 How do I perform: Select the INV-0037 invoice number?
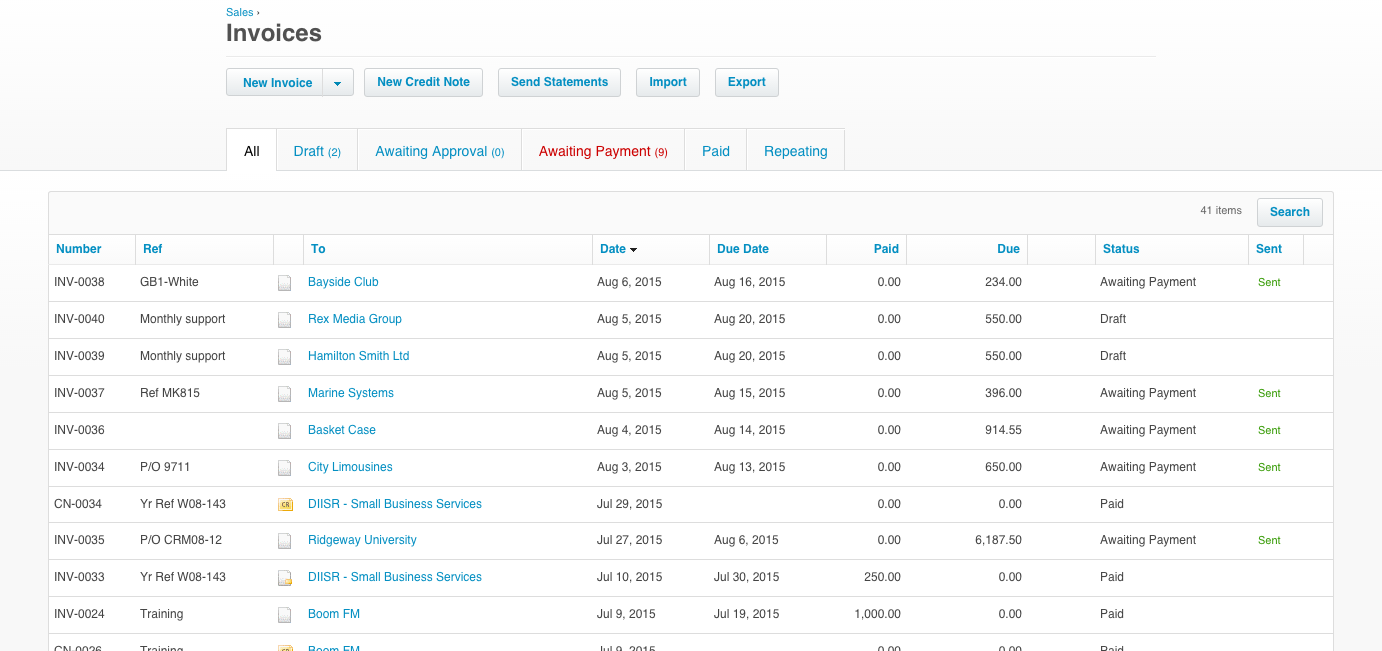pos(79,393)
